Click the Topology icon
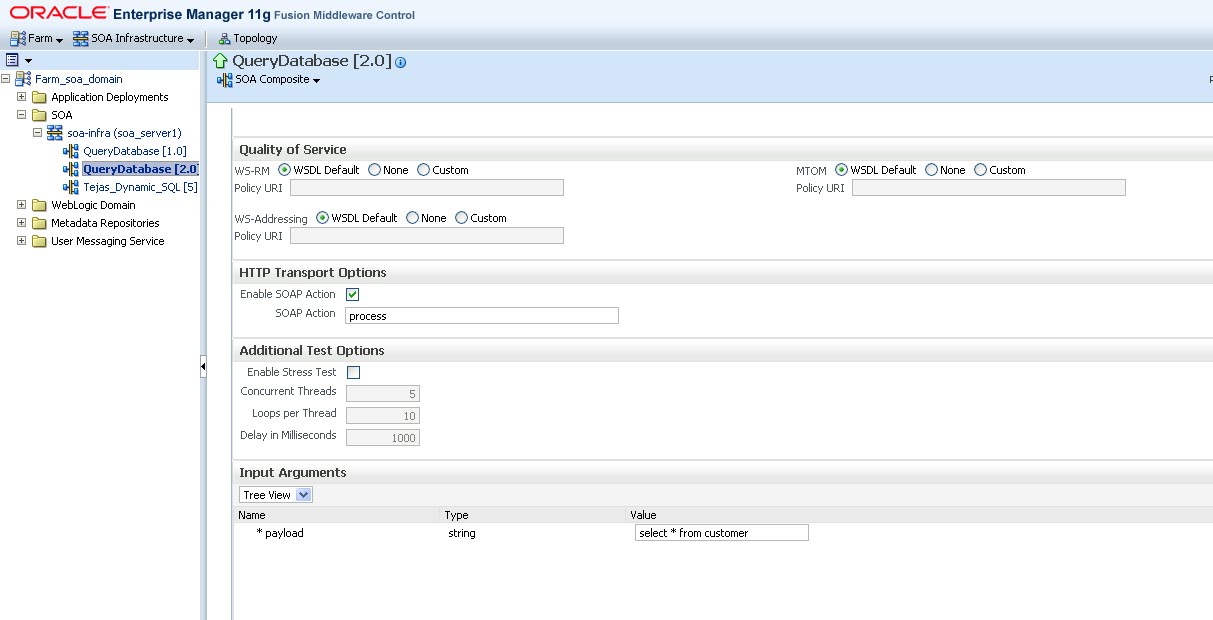The height and width of the screenshot is (620, 1213). [224, 39]
